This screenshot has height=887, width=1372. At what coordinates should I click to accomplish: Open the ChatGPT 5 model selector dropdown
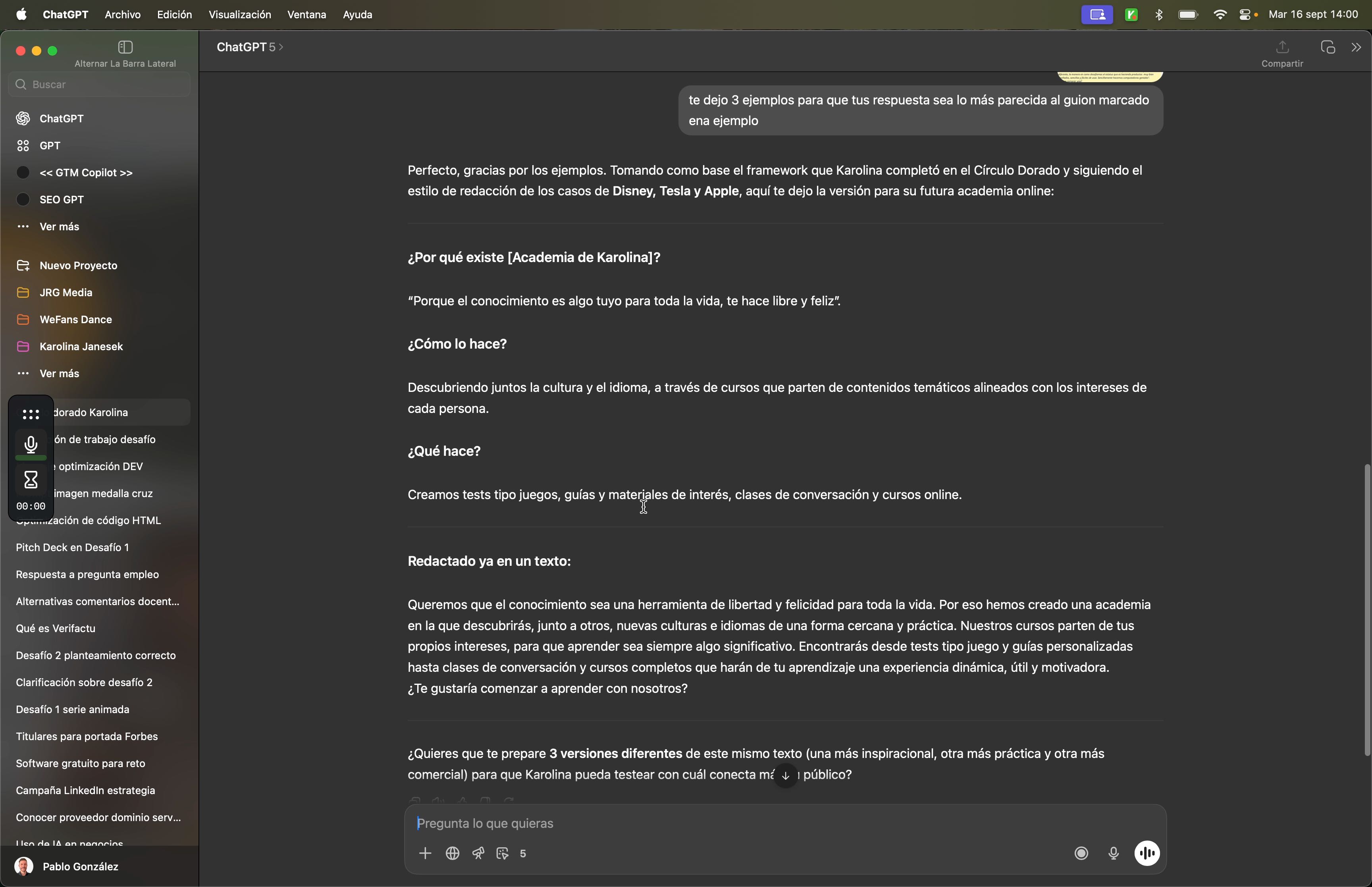250,47
